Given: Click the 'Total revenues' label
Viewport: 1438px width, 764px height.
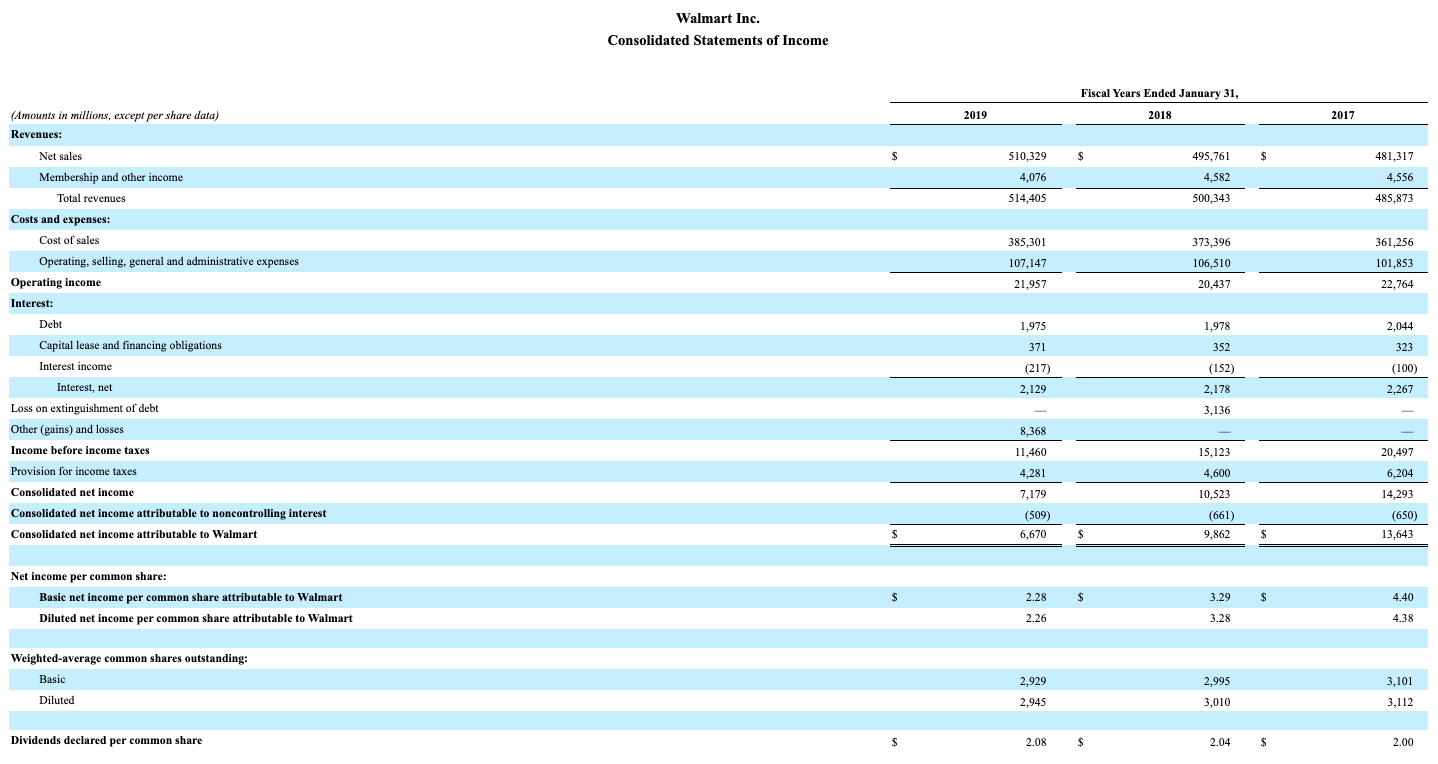Looking at the screenshot, I should click(x=91, y=198).
